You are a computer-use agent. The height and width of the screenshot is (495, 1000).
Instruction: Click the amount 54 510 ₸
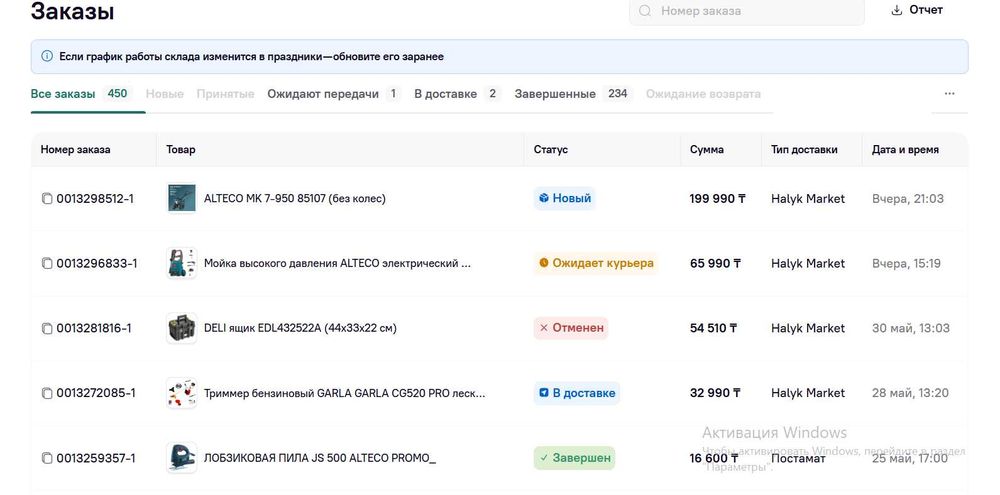(x=714, y=329)
